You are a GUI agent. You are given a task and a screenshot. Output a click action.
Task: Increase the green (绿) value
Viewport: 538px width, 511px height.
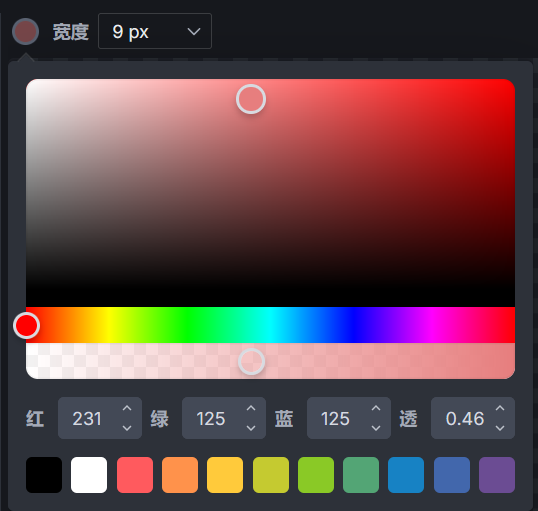click(x=251, y=408)
